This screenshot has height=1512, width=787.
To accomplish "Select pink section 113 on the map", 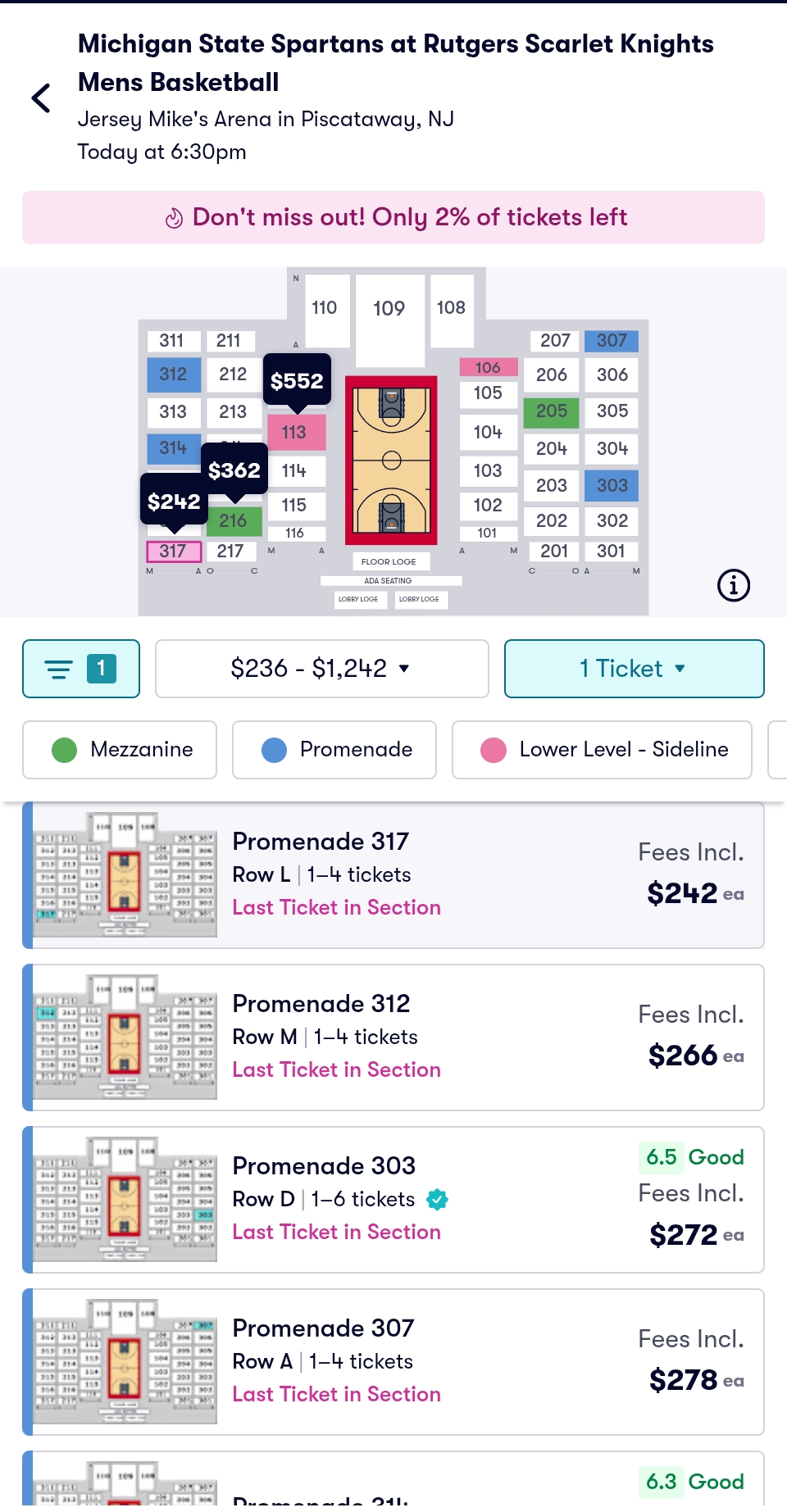I will 295,432.
